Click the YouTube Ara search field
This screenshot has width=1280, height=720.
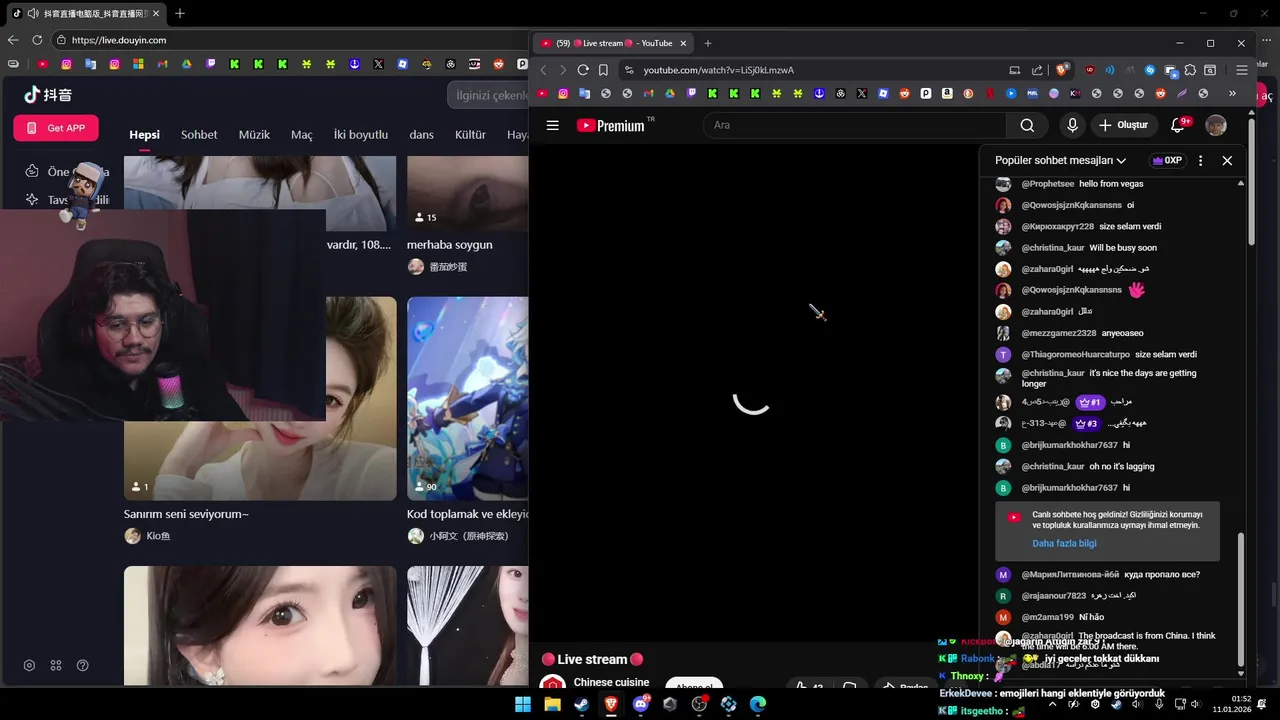coord(855,125)
